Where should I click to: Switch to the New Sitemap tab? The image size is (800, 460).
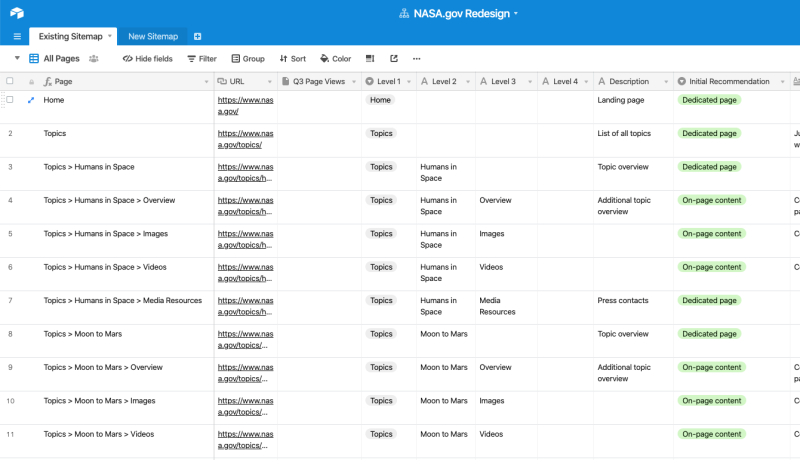(x=153, y=36)
